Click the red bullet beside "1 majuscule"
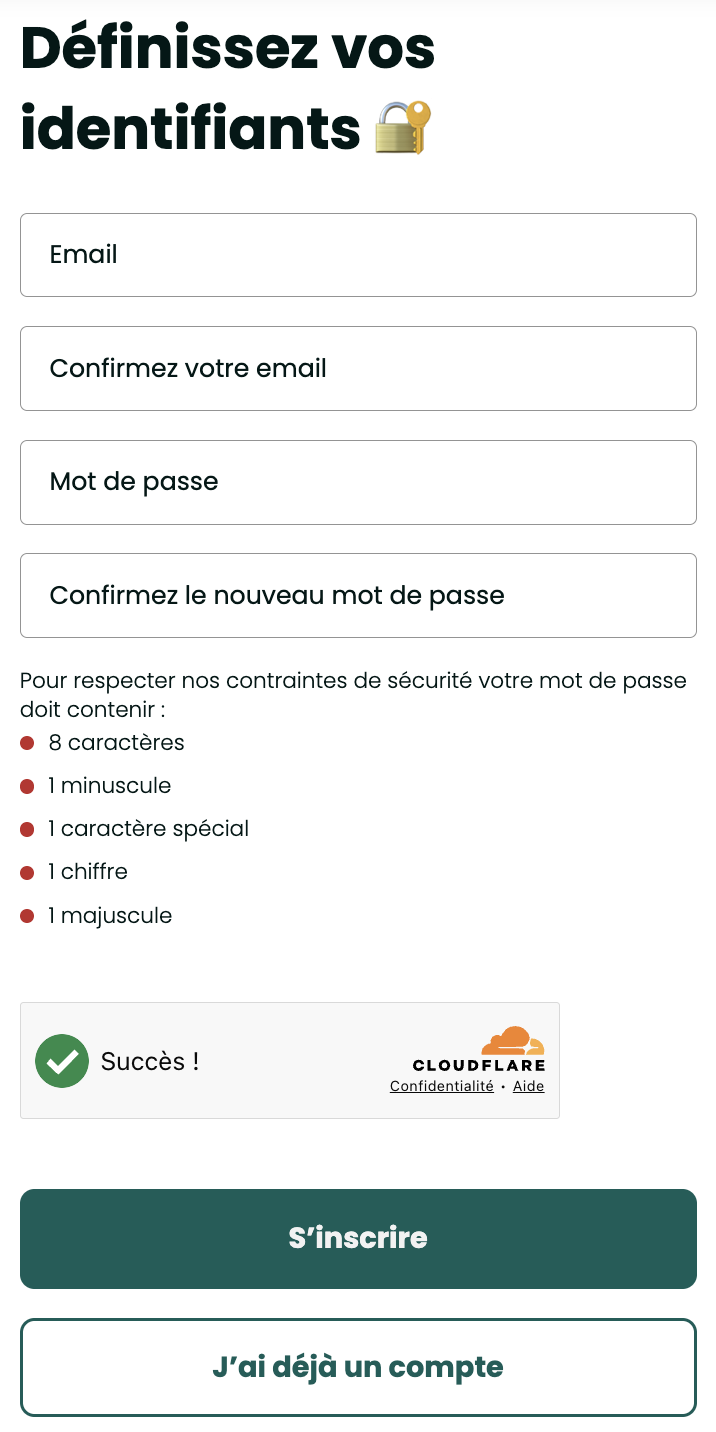 click(27, 915)
